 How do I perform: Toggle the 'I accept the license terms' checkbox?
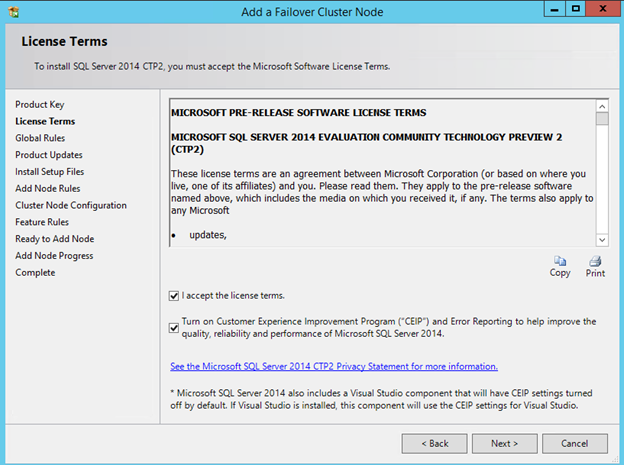click(175, 296)
